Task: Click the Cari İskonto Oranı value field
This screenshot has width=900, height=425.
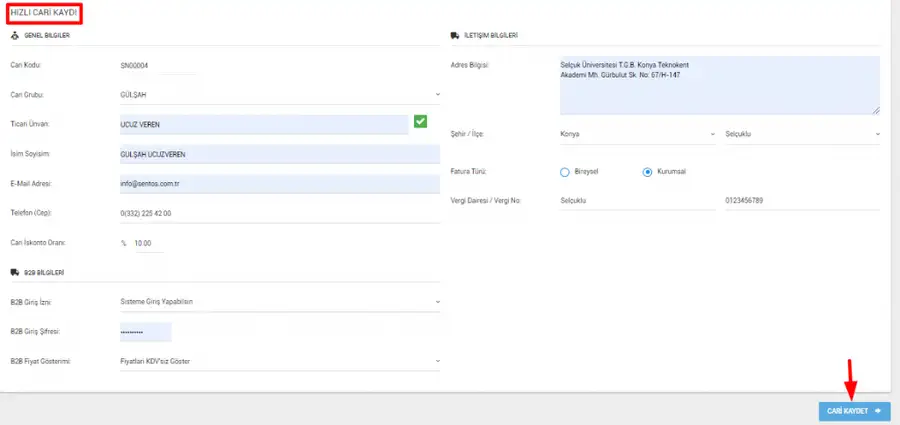Action: tap(149, 244)
